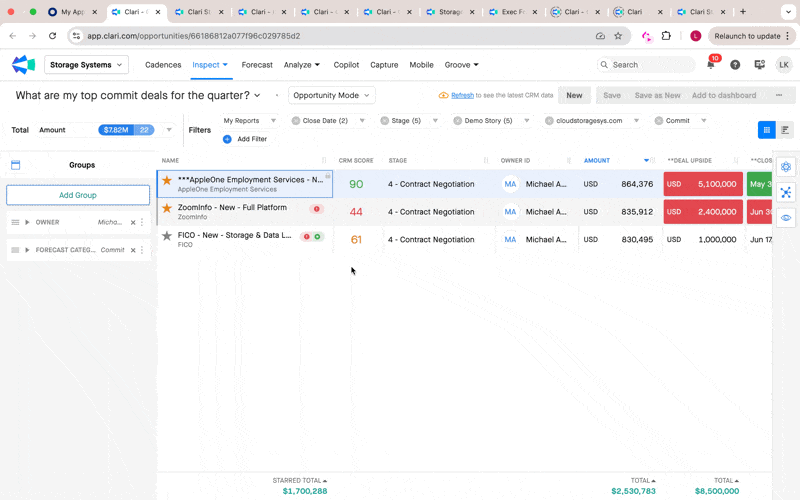Viewport: 800px width, 500px height.
Task: Remove the OWNER group
Action: click(133, 222)
